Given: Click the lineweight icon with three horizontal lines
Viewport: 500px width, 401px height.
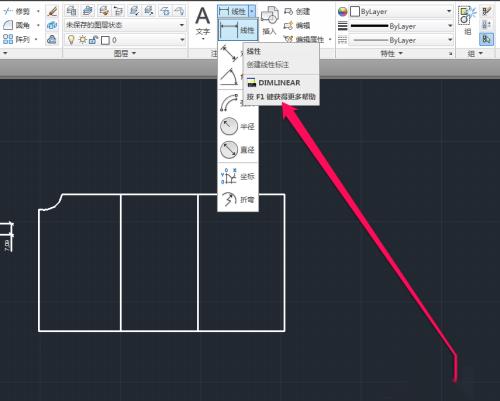Looking at the screenshot, I should pyautogui.click(x=342, y=26).
